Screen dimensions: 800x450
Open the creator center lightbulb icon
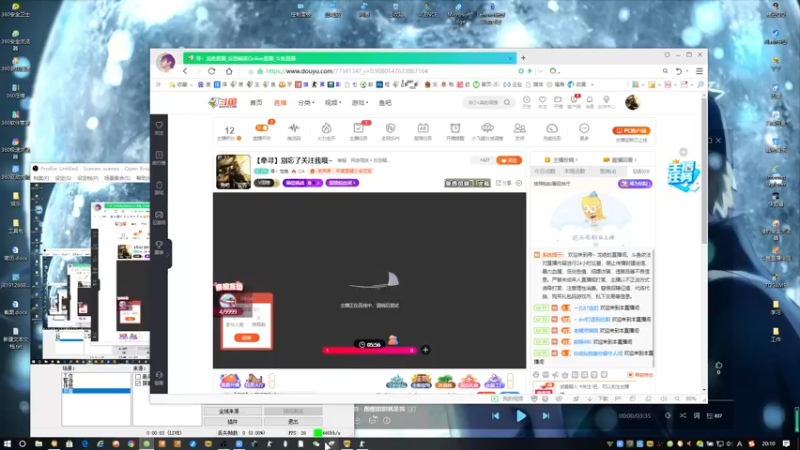click(x=606, y=101)
